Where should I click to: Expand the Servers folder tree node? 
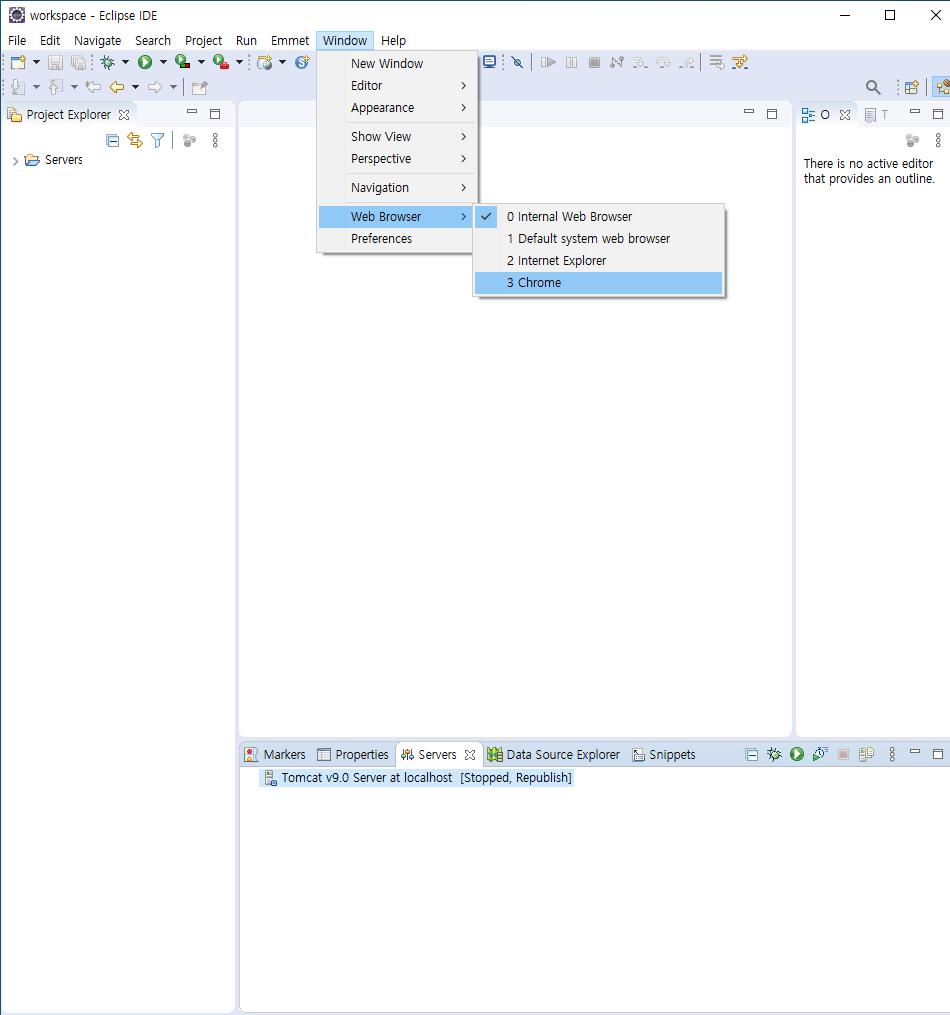click(x=16, y=161)
